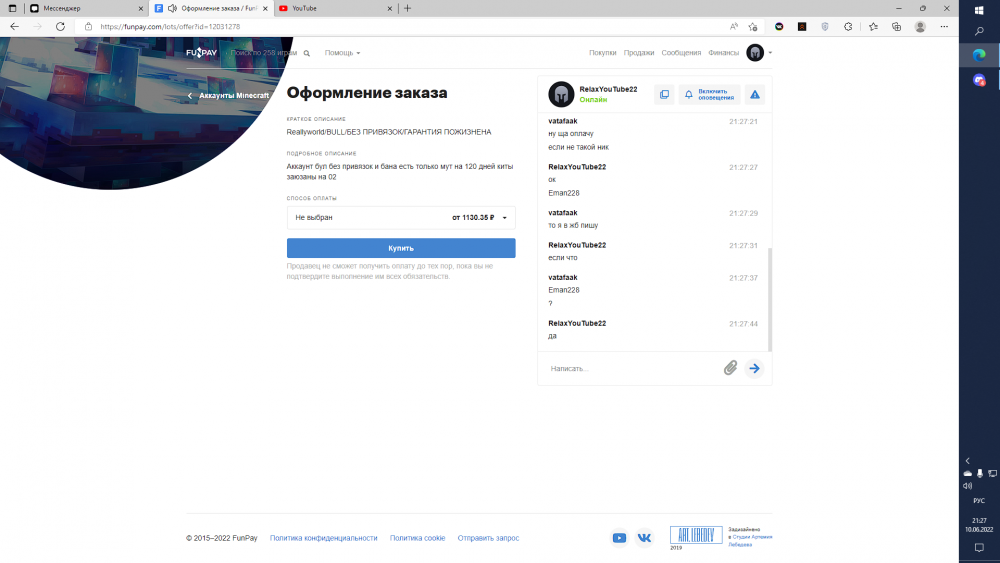1000x563 pixels.
Task: Go back in browser history
Action: 15,27
